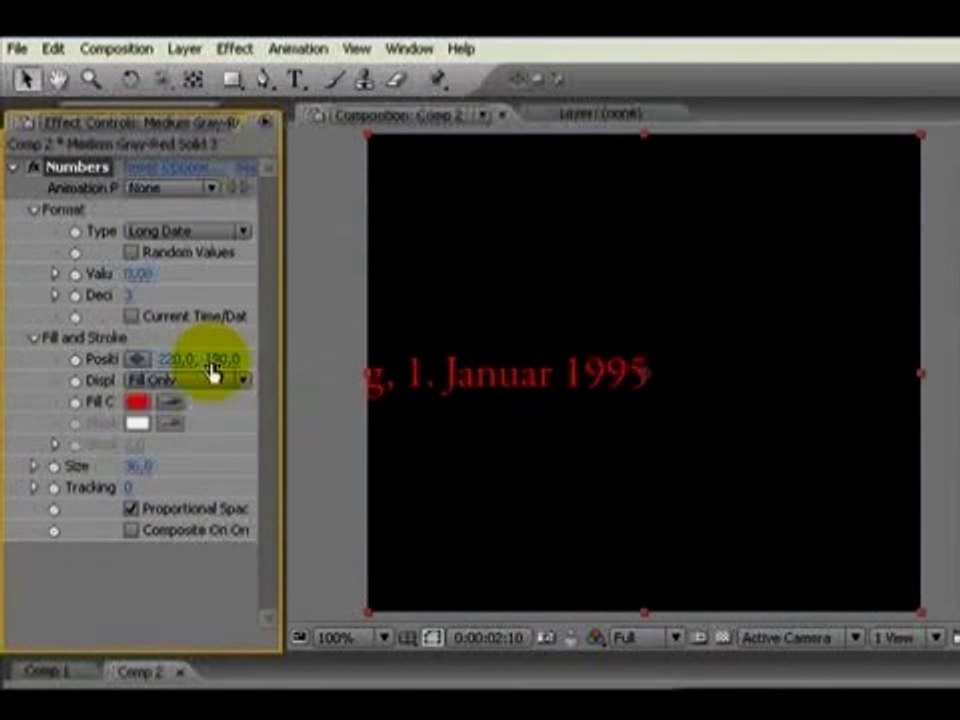Image resolution: width=960 pixels, height=720 pixels.
Task: Enable Composite On Original checkbox
Action: pos(131,530)
